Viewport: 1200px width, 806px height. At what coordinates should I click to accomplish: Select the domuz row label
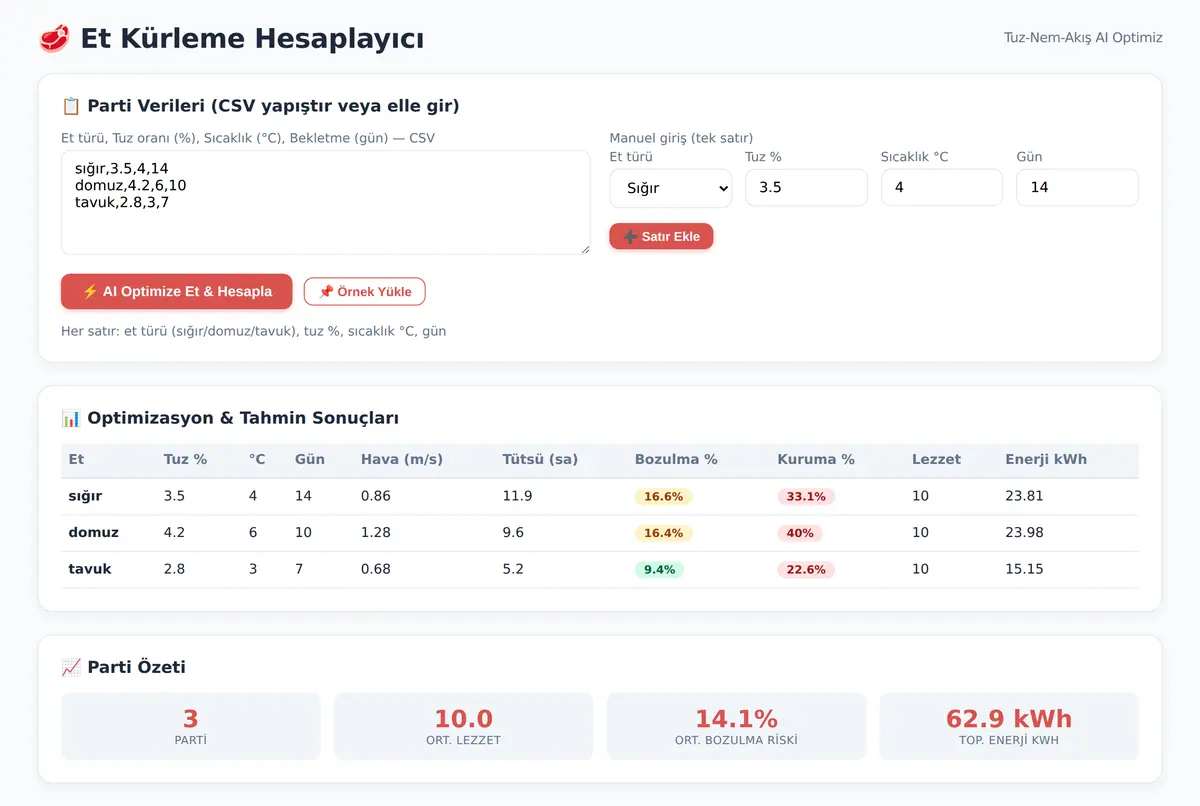(93, 533)
